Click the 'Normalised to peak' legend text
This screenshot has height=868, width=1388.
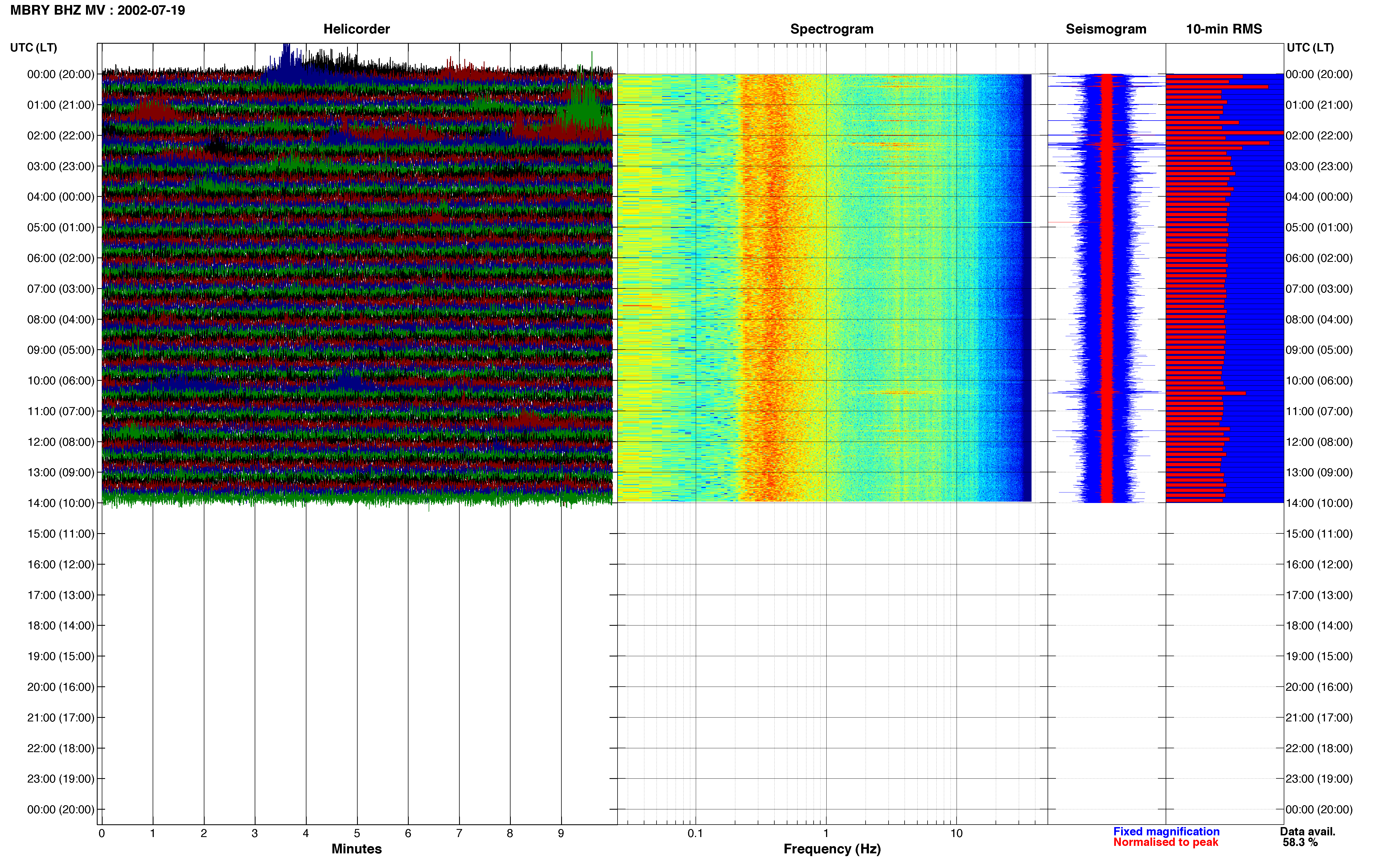pos(1166,842)
